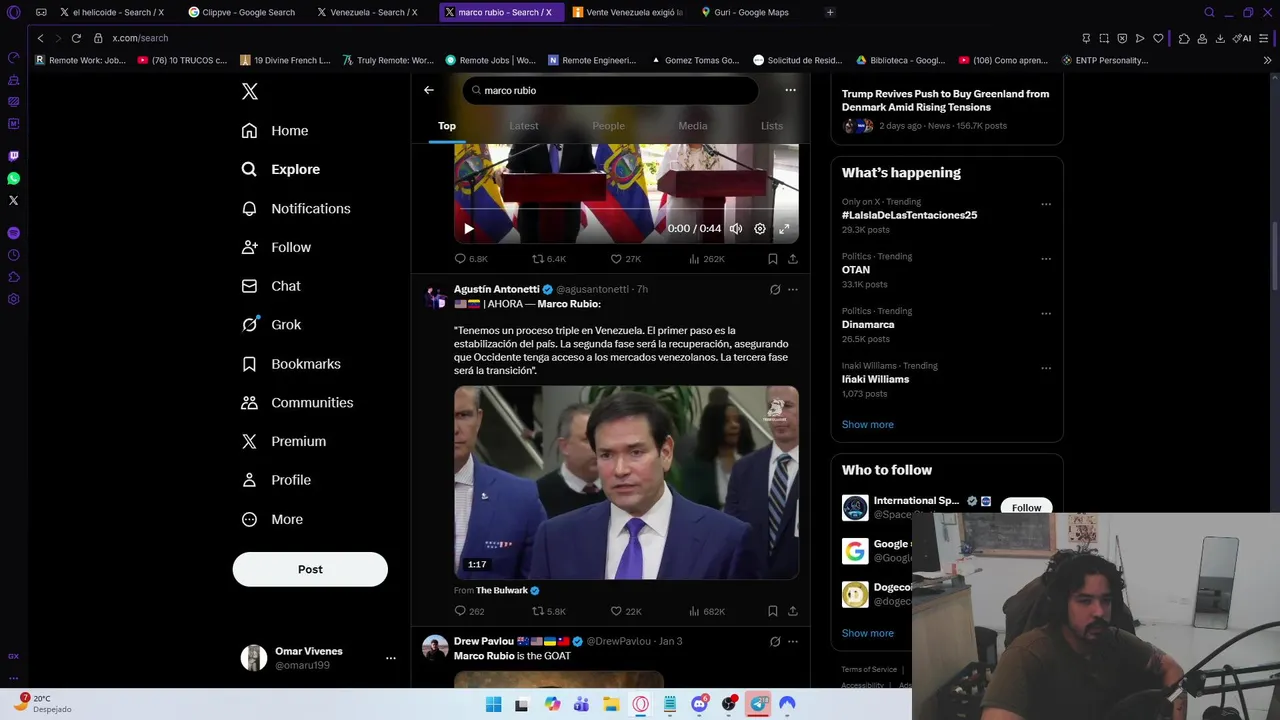Click Grok icon on Agustín Antonetti post

pos(775,290)
